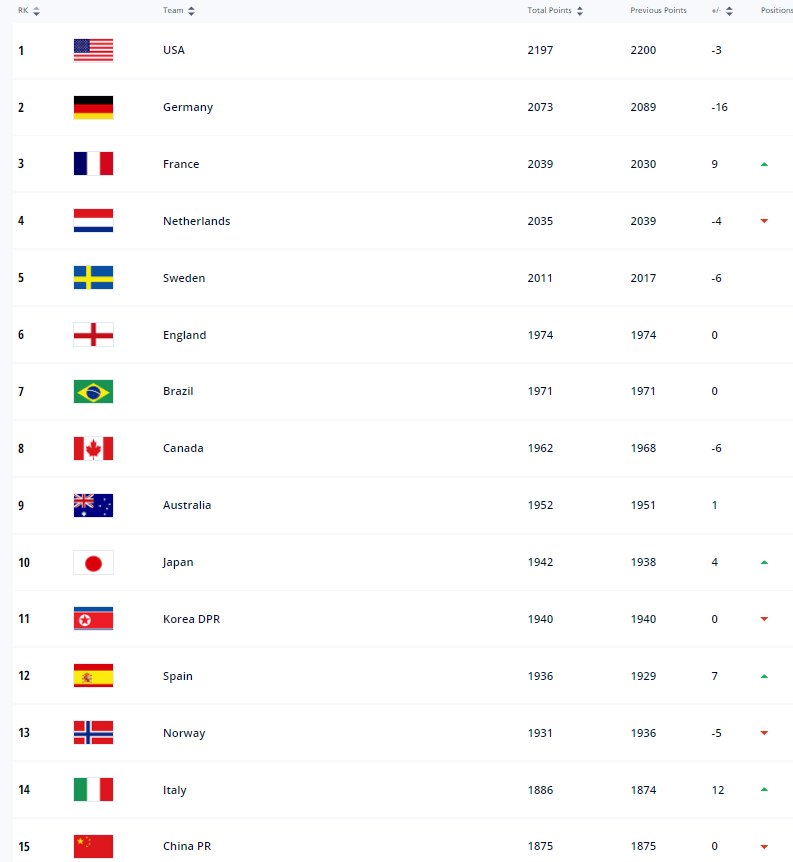
Task: Open the Norway team link
Action: (184, 733)
